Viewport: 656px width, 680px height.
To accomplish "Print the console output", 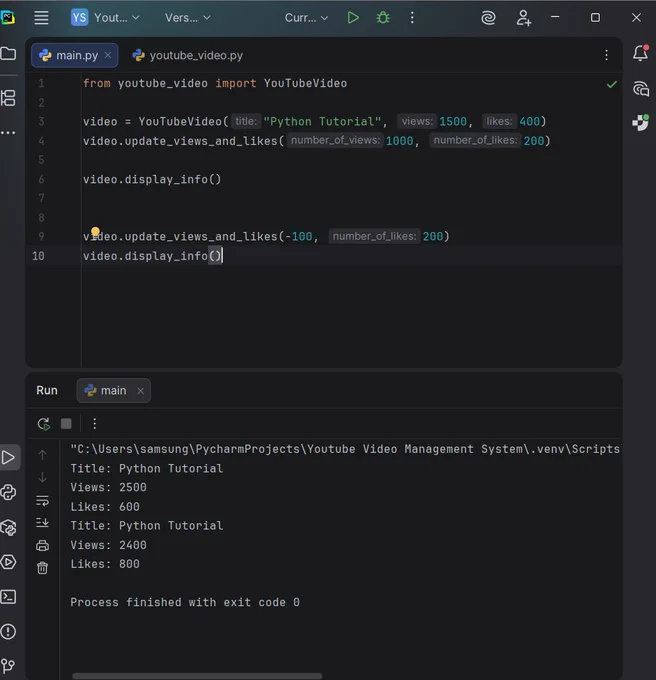I will coord(42,545).
